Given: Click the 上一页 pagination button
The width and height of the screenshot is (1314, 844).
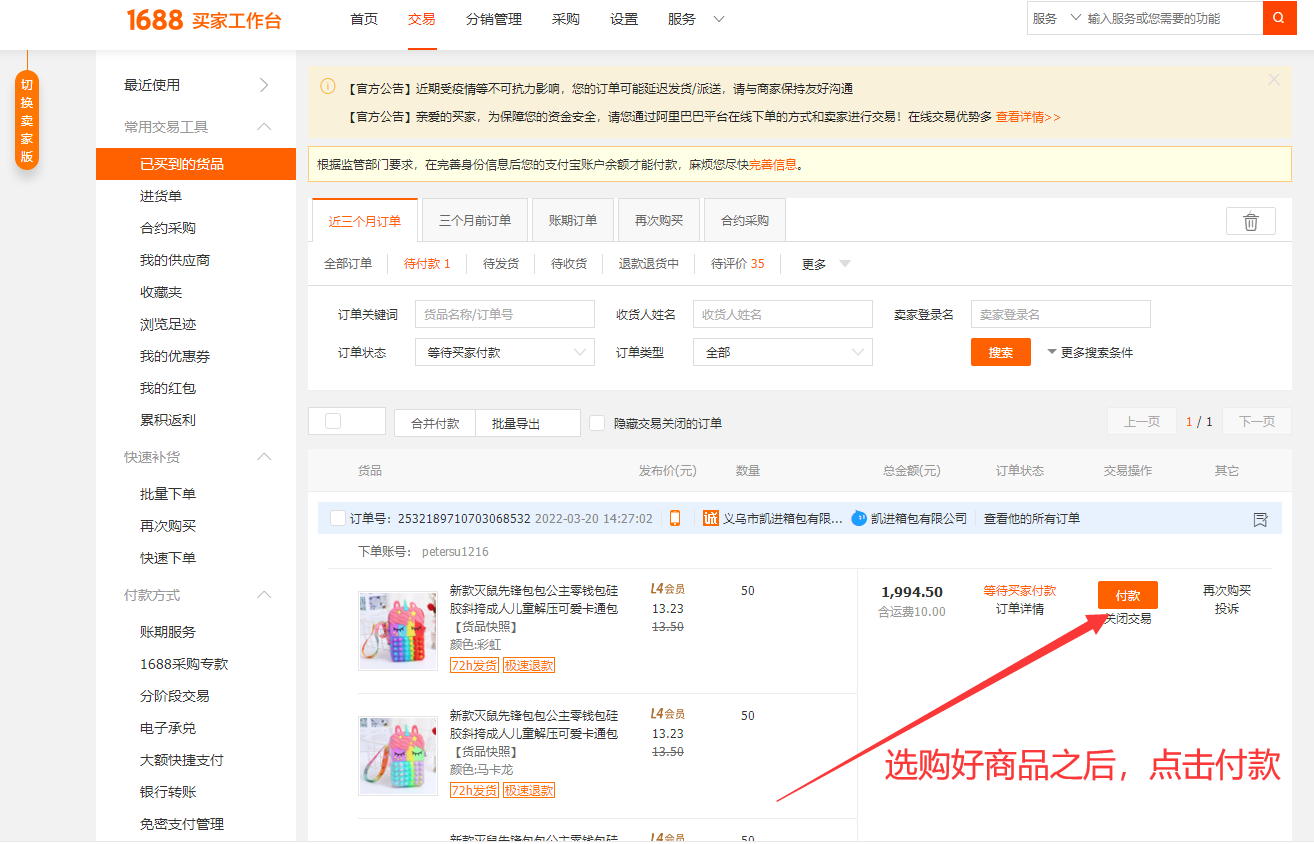Looking at the screenshot, I should [x=1142, y=422].
